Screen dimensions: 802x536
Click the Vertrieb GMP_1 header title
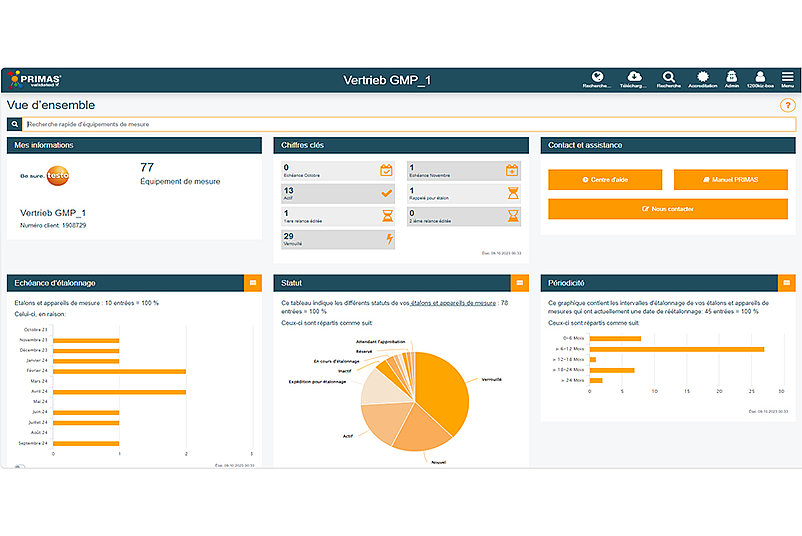[387, 80]
